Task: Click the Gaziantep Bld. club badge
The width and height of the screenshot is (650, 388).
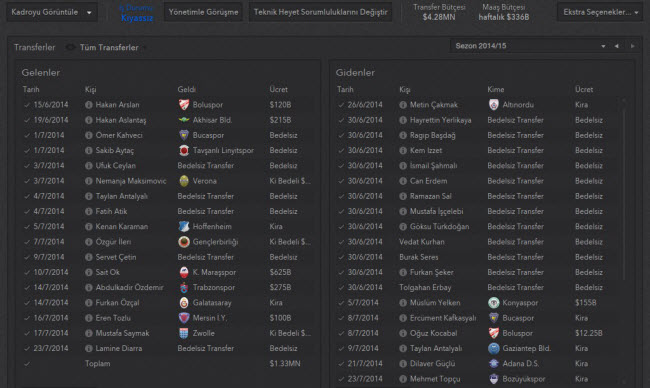Action: [x=493, y=349]
